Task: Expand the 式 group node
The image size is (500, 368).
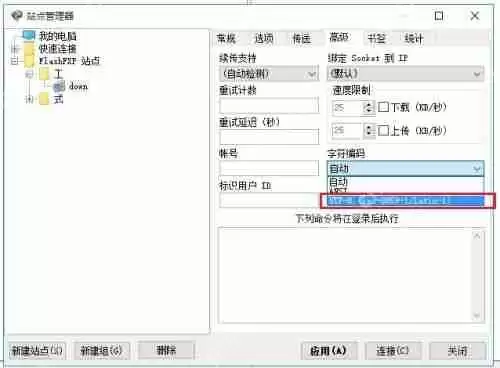Action: (x=29, y=99)
